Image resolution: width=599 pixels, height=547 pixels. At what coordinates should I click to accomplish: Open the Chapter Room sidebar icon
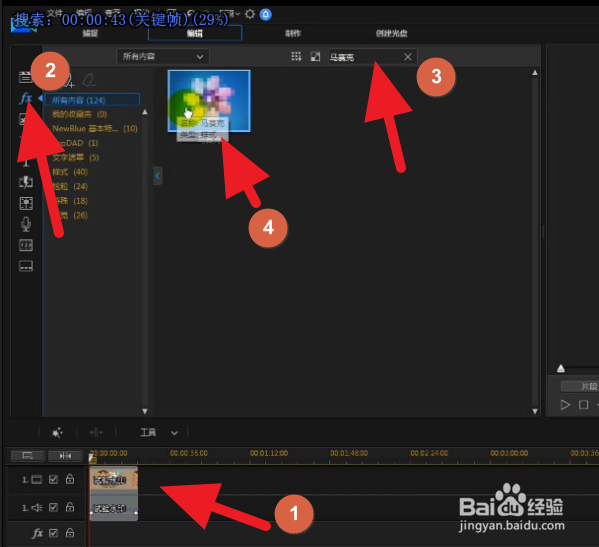click(26, 245)
